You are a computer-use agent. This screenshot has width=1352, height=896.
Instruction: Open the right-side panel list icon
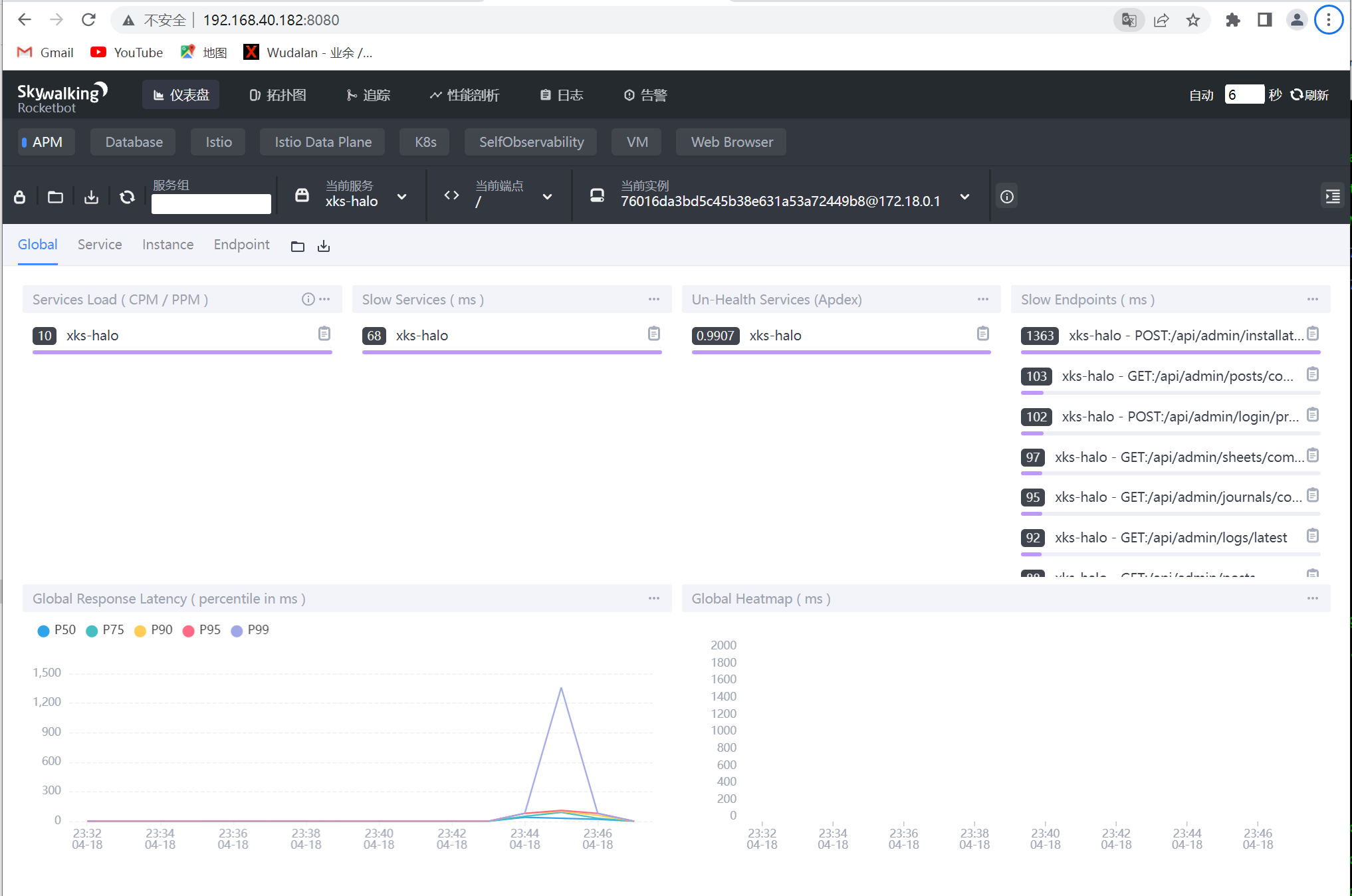click(1332, 196)
